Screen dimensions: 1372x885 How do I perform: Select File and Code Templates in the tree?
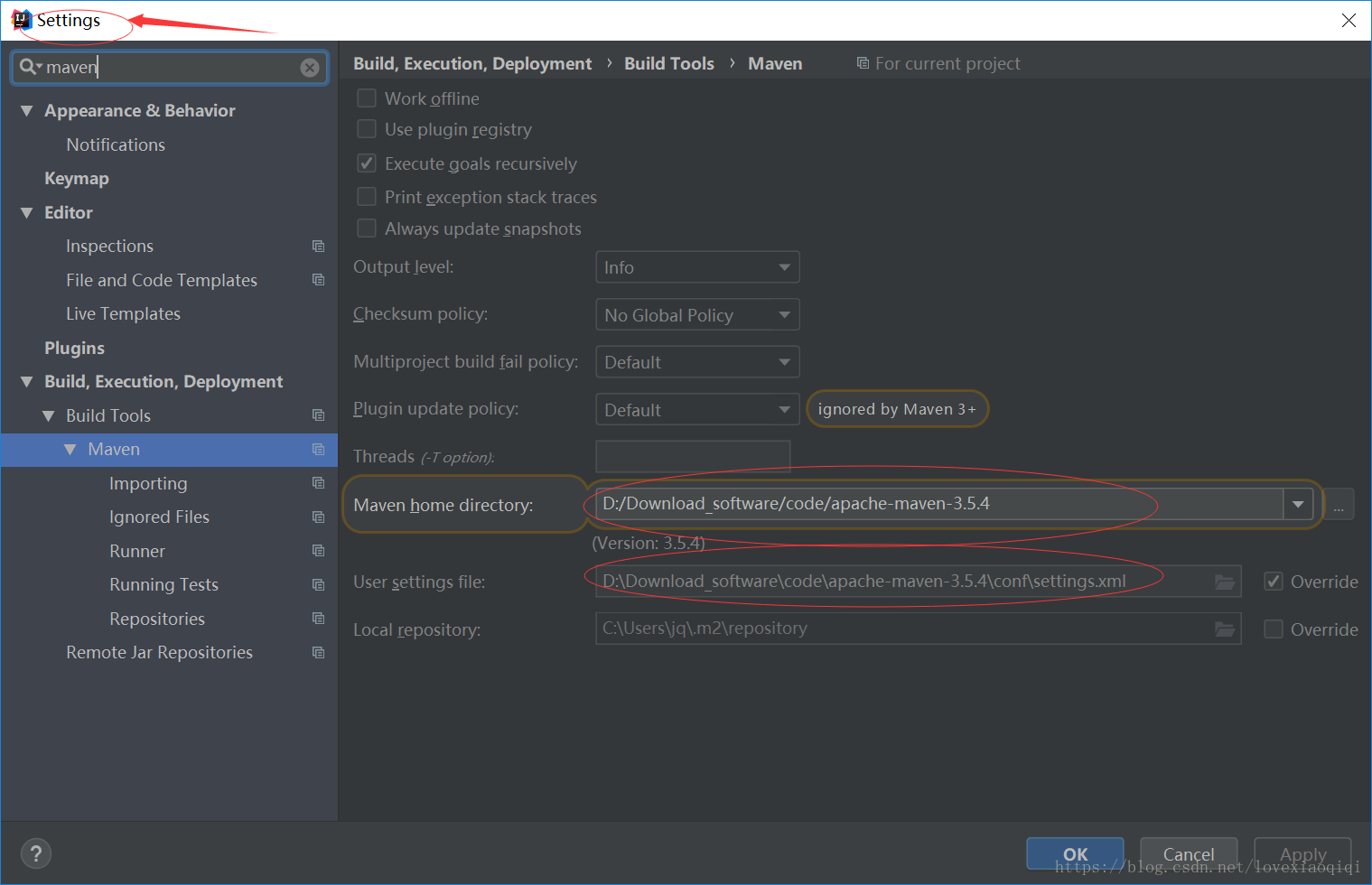click(x=162, y=280)
